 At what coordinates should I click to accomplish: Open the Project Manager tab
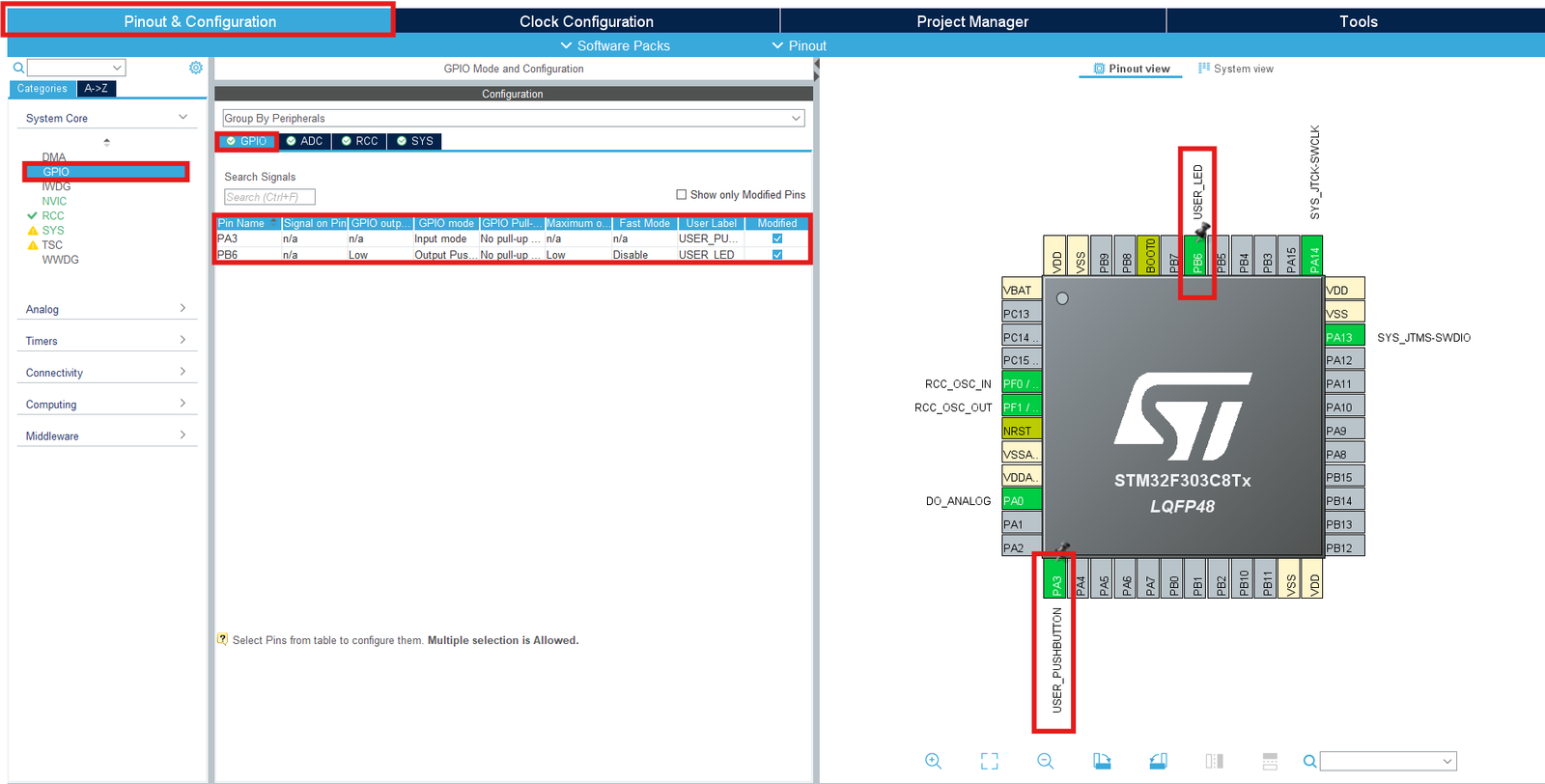coord(972,21)
